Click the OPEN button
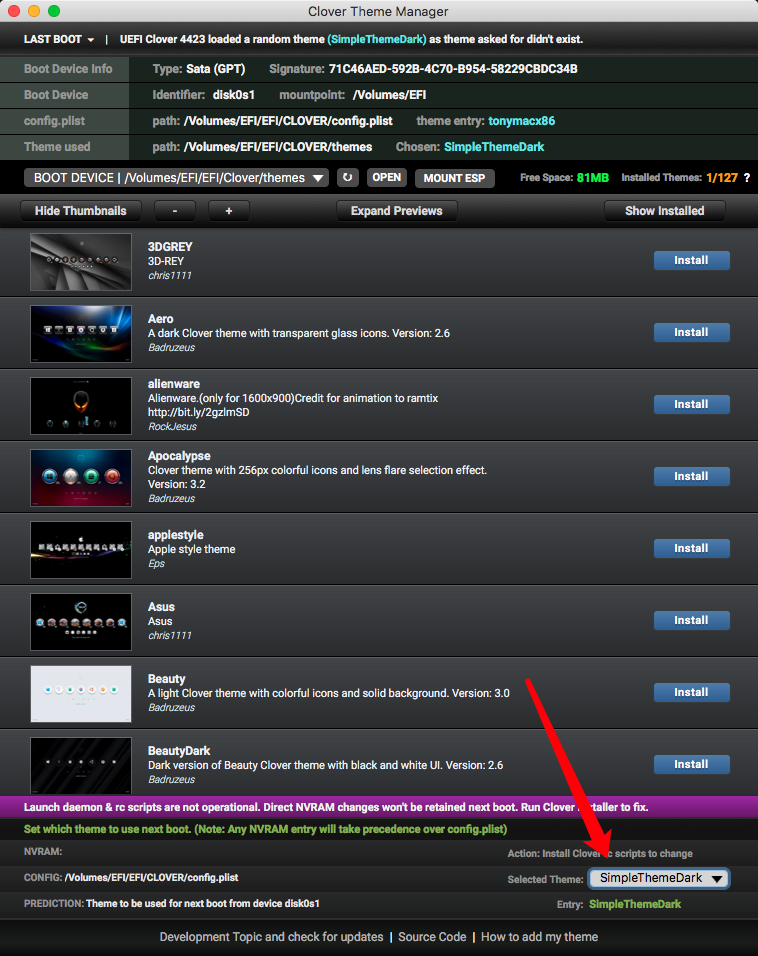Screen dimensions: 758x956 coord(387,177)
